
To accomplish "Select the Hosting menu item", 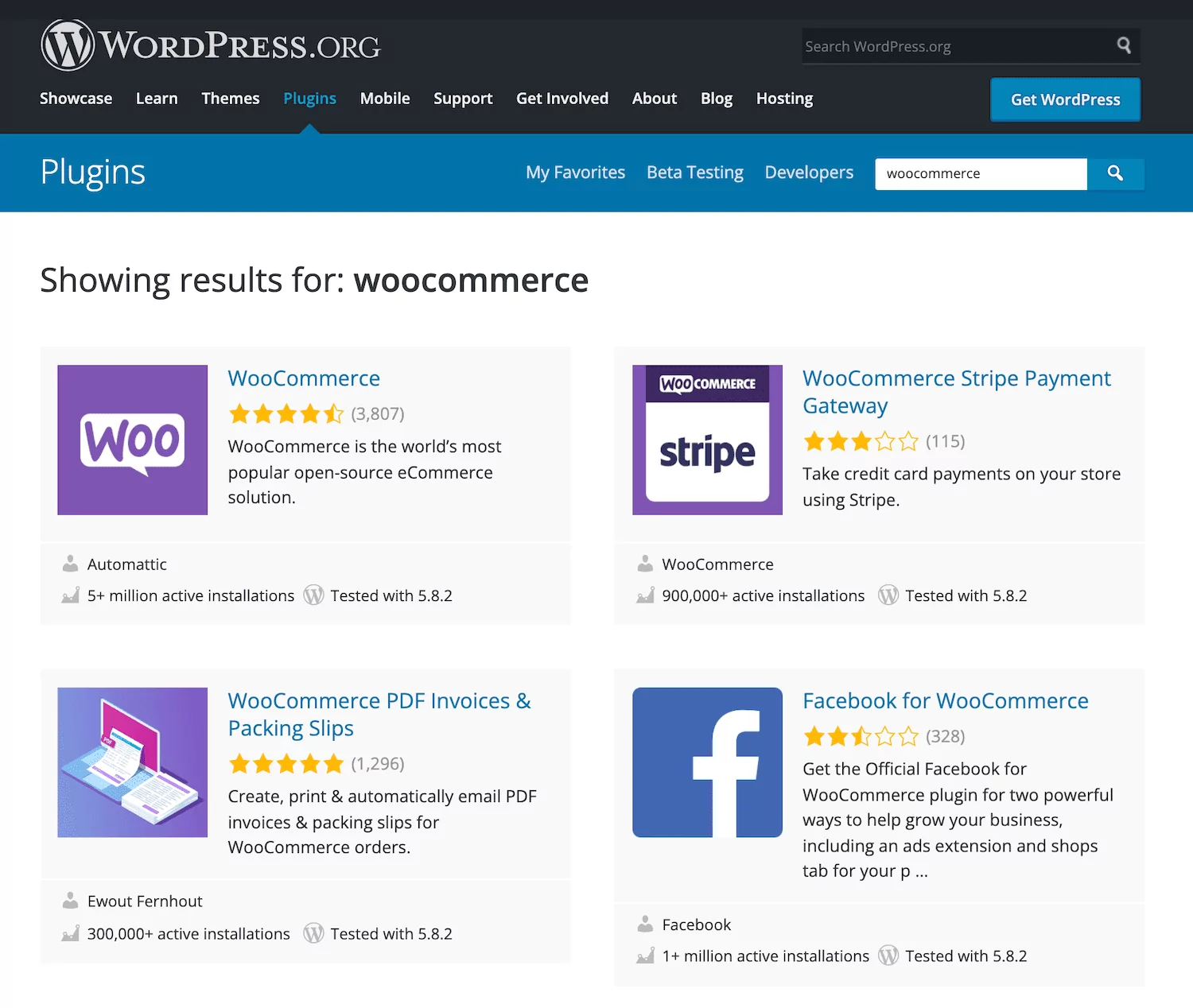I will 784,98.
